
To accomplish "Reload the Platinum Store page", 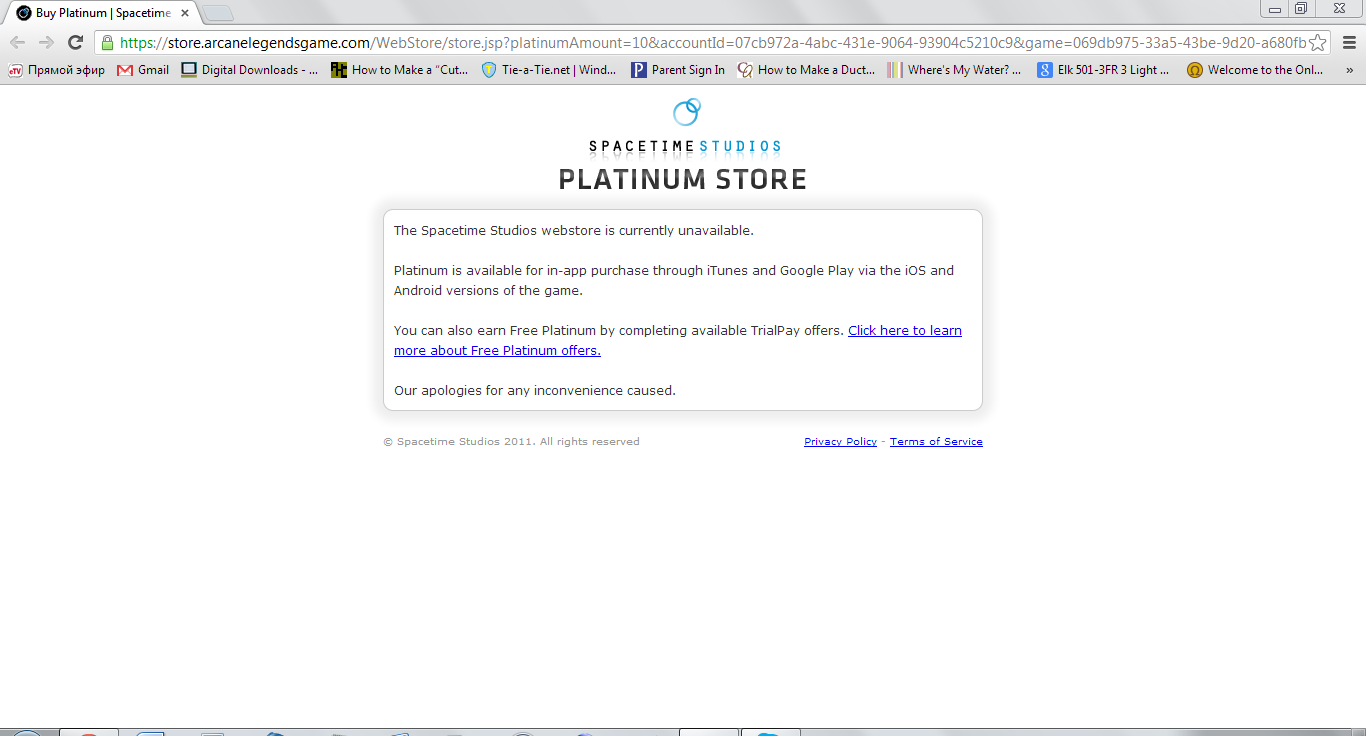I will click(x=75, y=42).
